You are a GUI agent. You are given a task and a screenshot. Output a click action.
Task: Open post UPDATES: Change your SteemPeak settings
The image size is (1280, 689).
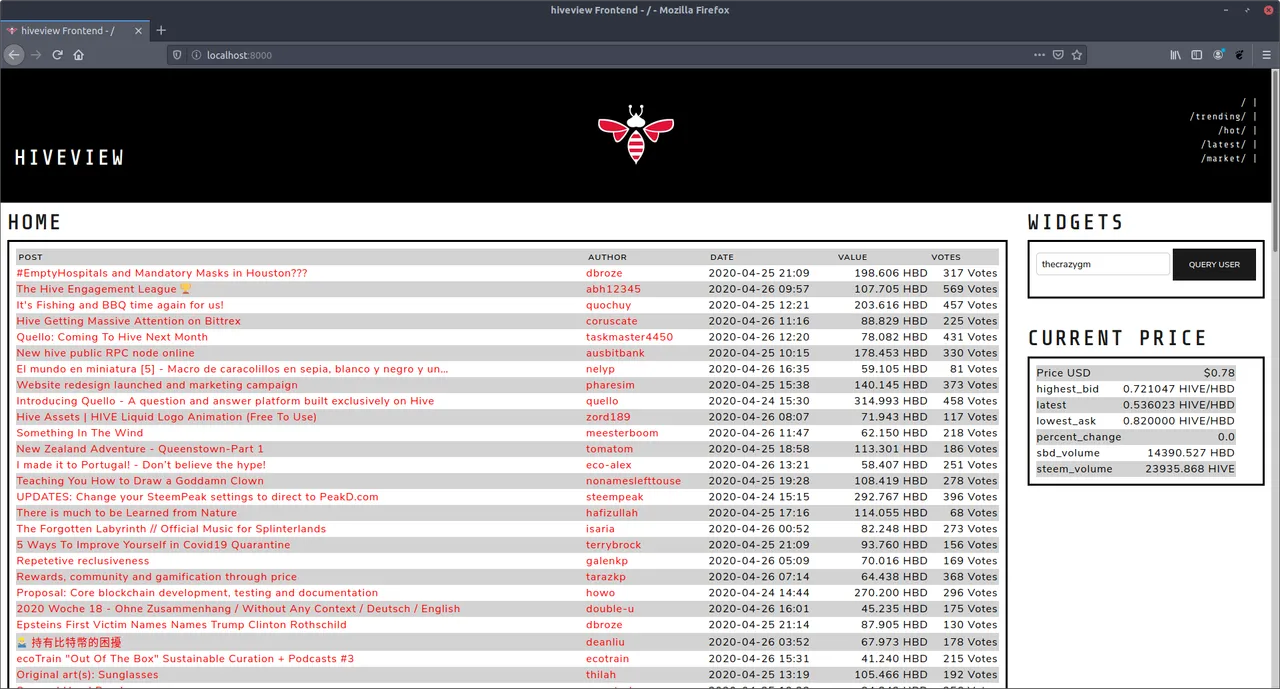tap(197, 497)
